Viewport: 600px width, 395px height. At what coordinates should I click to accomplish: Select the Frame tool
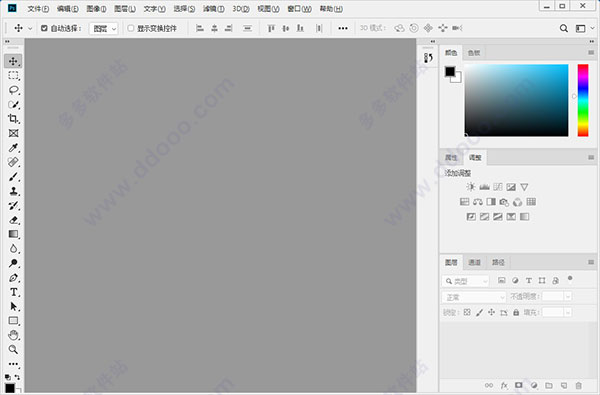tap(13, 133)
